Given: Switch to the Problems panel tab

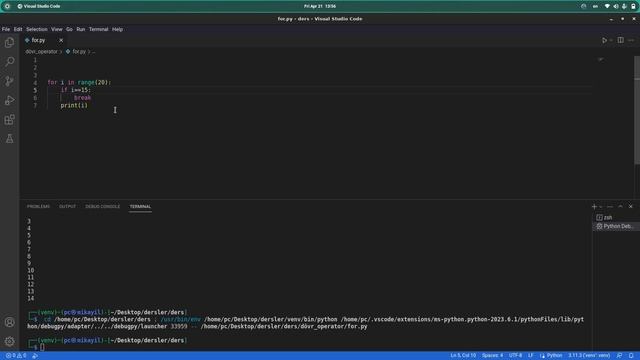Looking at the screenshot, I should [38, 207].
